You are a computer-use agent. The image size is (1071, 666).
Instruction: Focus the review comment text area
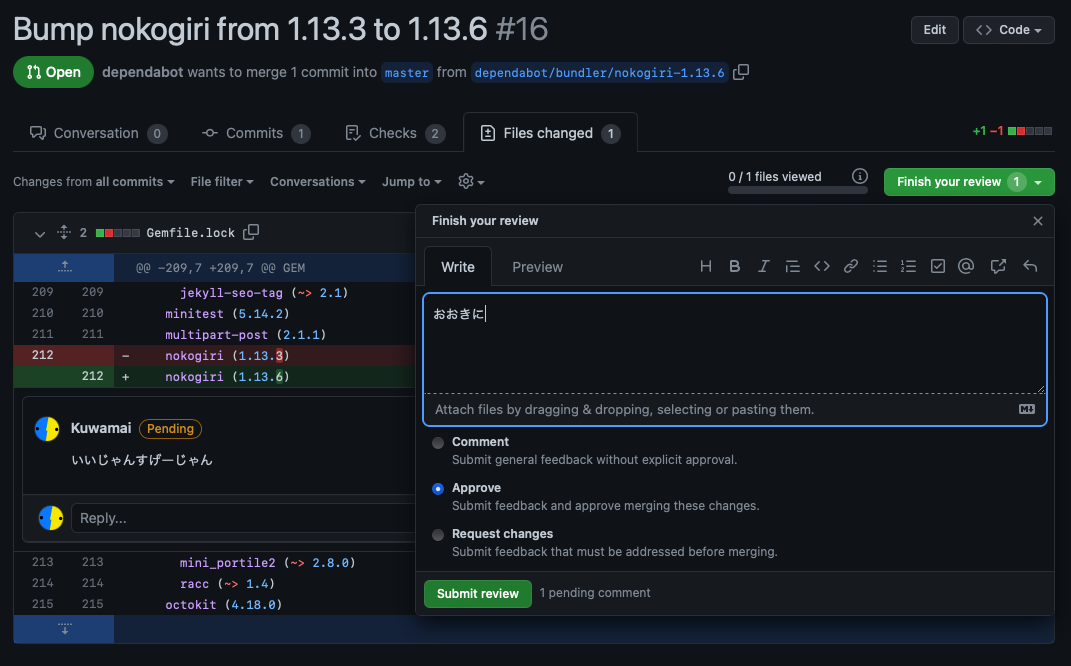[734, 344]
